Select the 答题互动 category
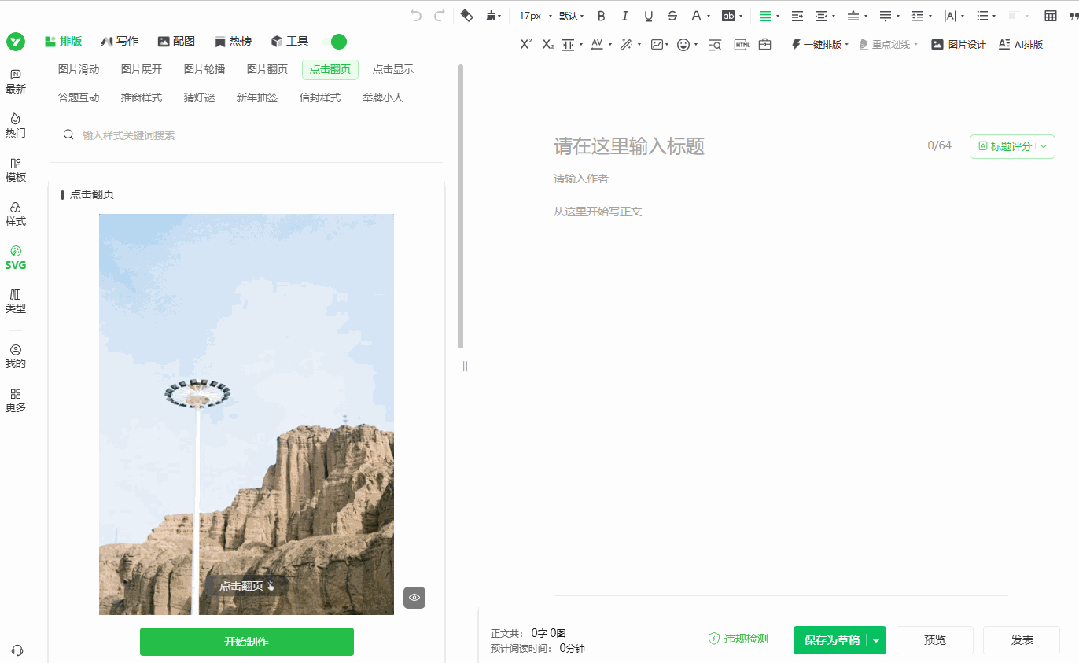This screenshot has width=1079, height=663. (x=78, y=97)
